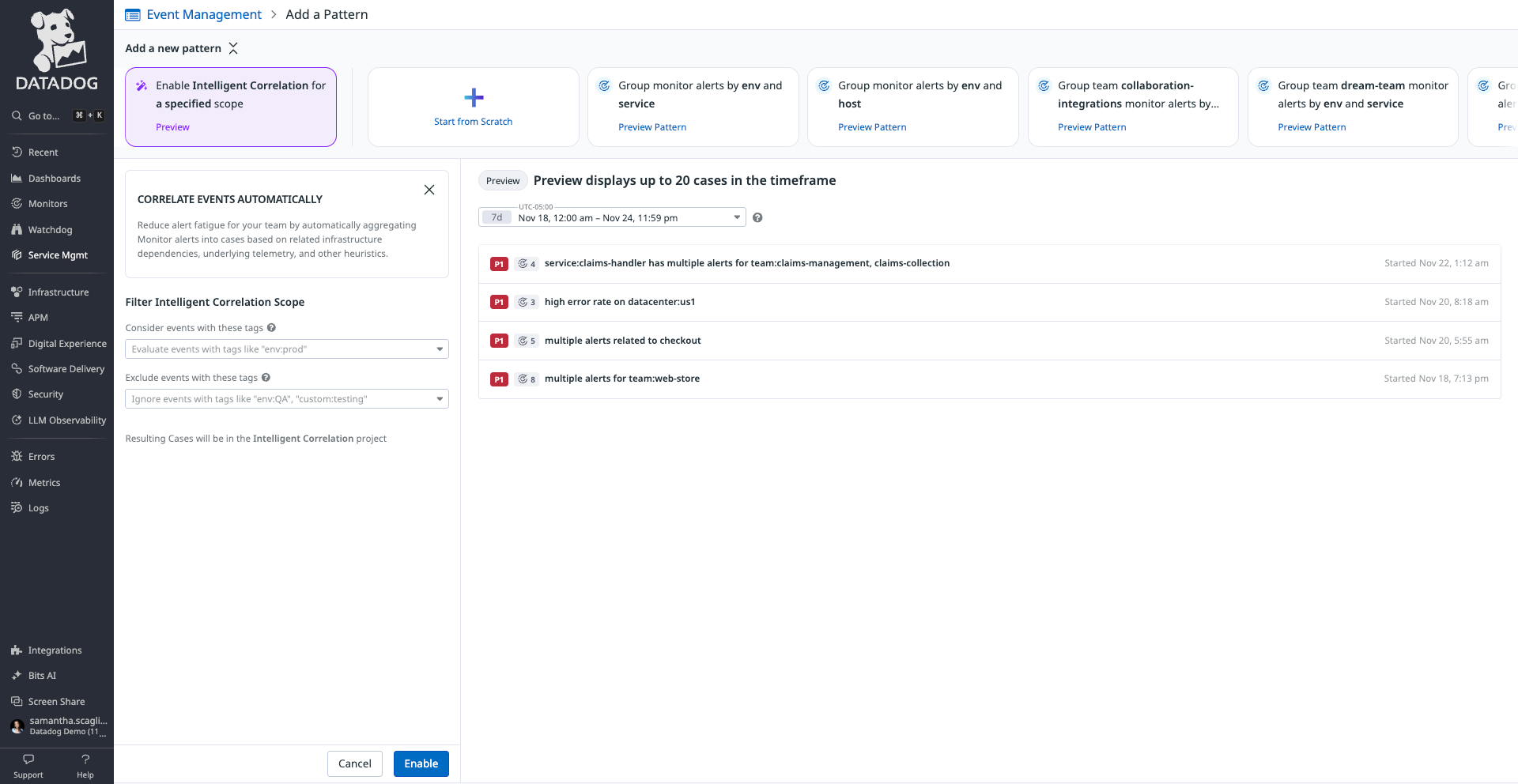Open the Monitors section in the sidebar
The height and width of the screenshot is (784, 1518).
click(x=47, y=203)
